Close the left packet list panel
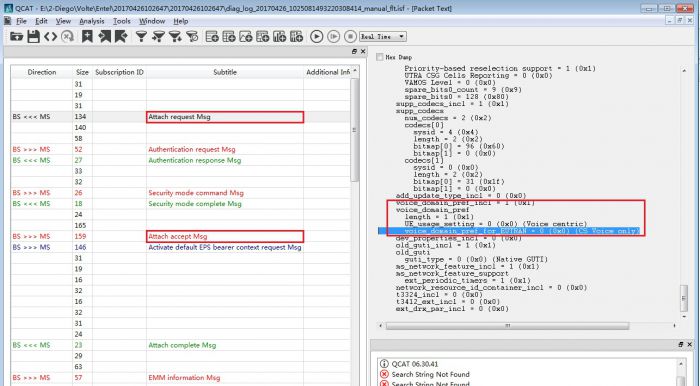The width and height of the screenshot is (700, 386). tap(363, 51)
